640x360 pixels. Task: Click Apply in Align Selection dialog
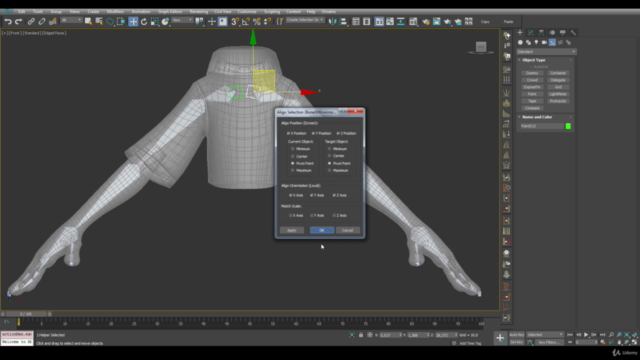[x=292, y=231]
